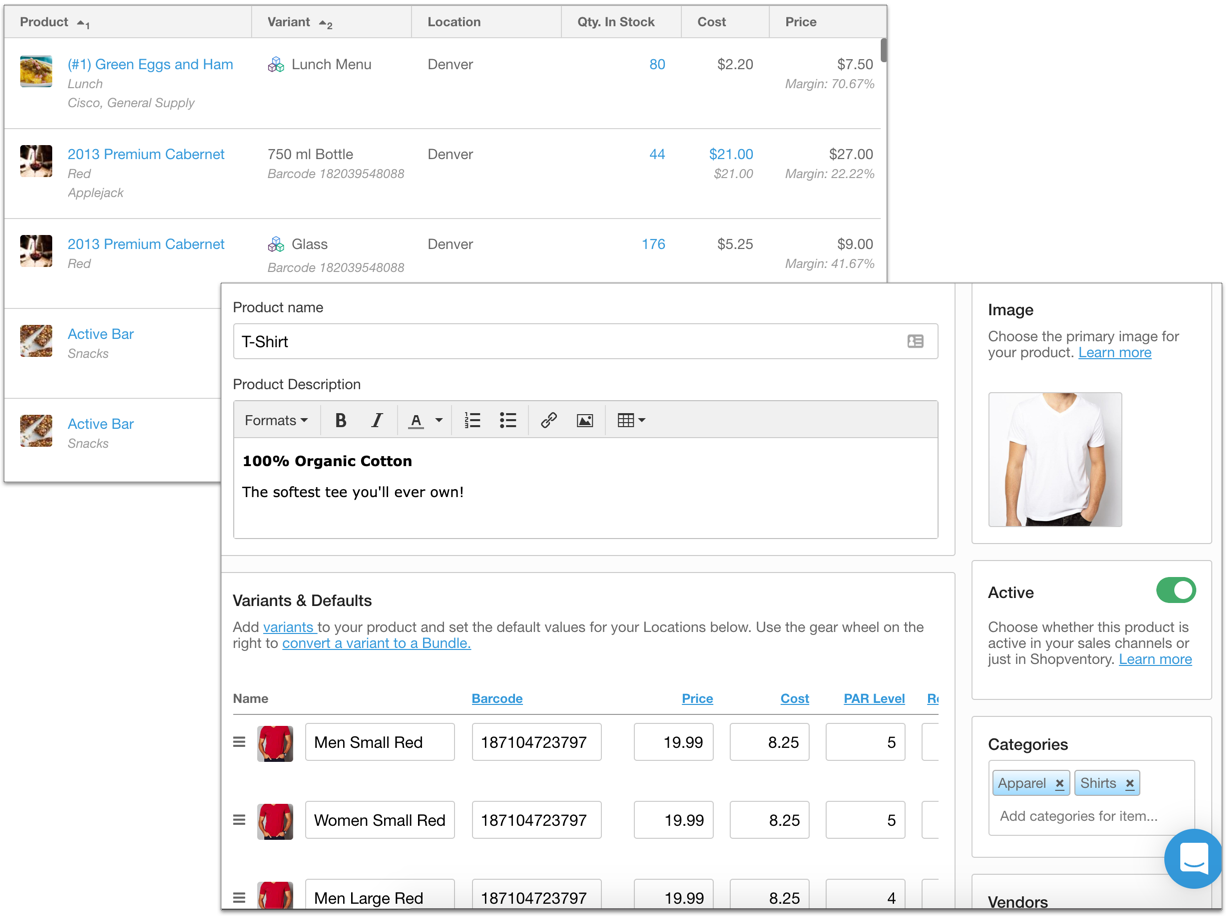The width and height of the screenshot is (1226, 916).
Task: Click the insert link icon
Action: click(548, 421)
